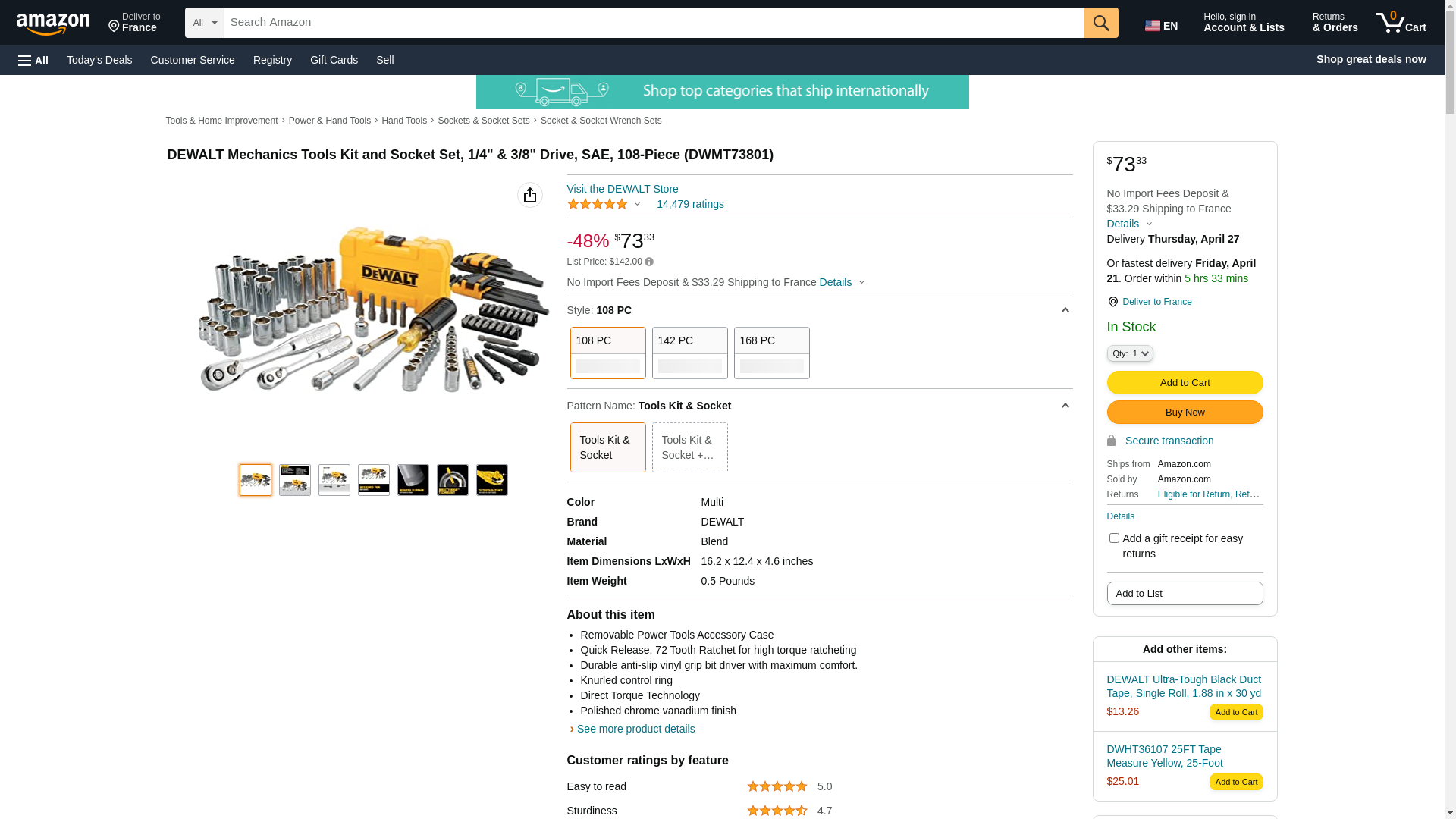Click the search magnifier button
Viewport: 1456px width, 819px height.
pyautogui.click(x=1101, y=23)
